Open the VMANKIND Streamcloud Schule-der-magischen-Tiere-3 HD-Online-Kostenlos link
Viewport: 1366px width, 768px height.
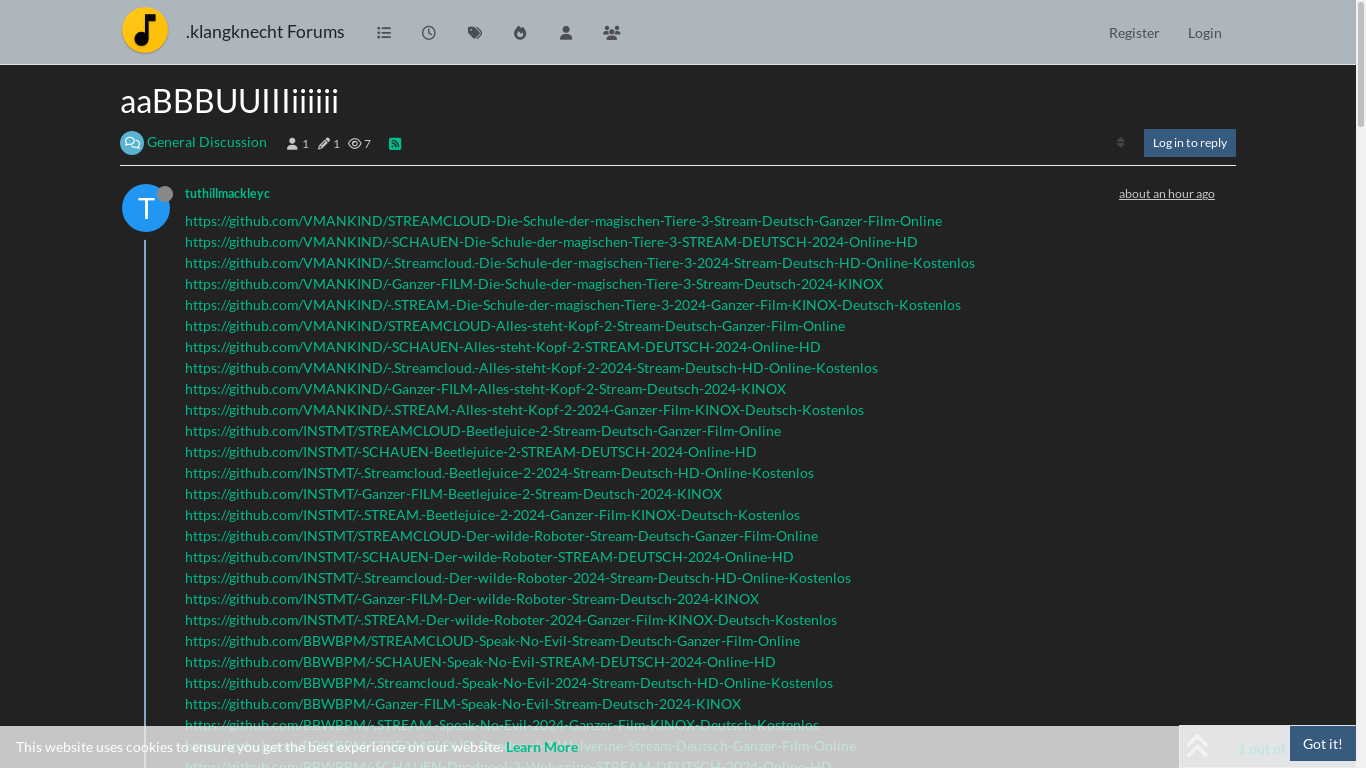(x=580, y=263)
